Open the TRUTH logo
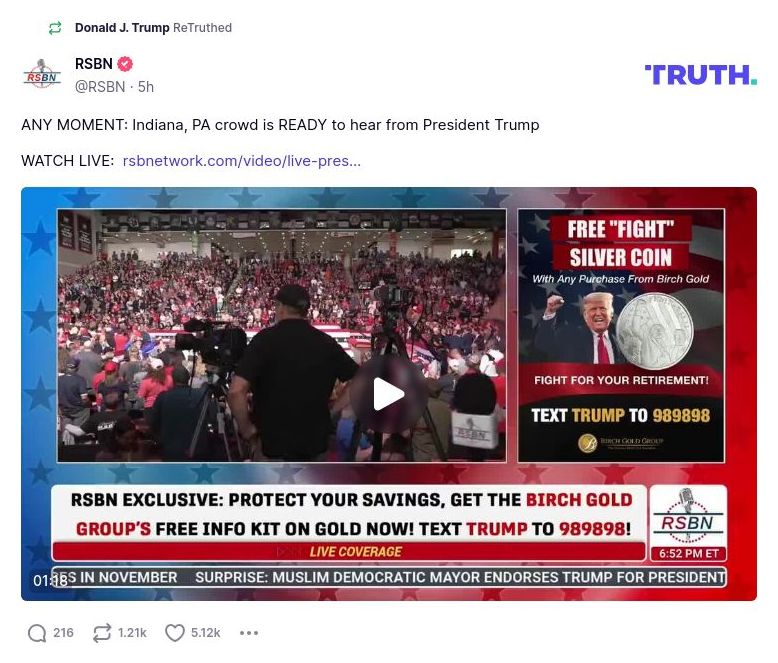Screen dimensions: 778x663 [x=700, y=75]
